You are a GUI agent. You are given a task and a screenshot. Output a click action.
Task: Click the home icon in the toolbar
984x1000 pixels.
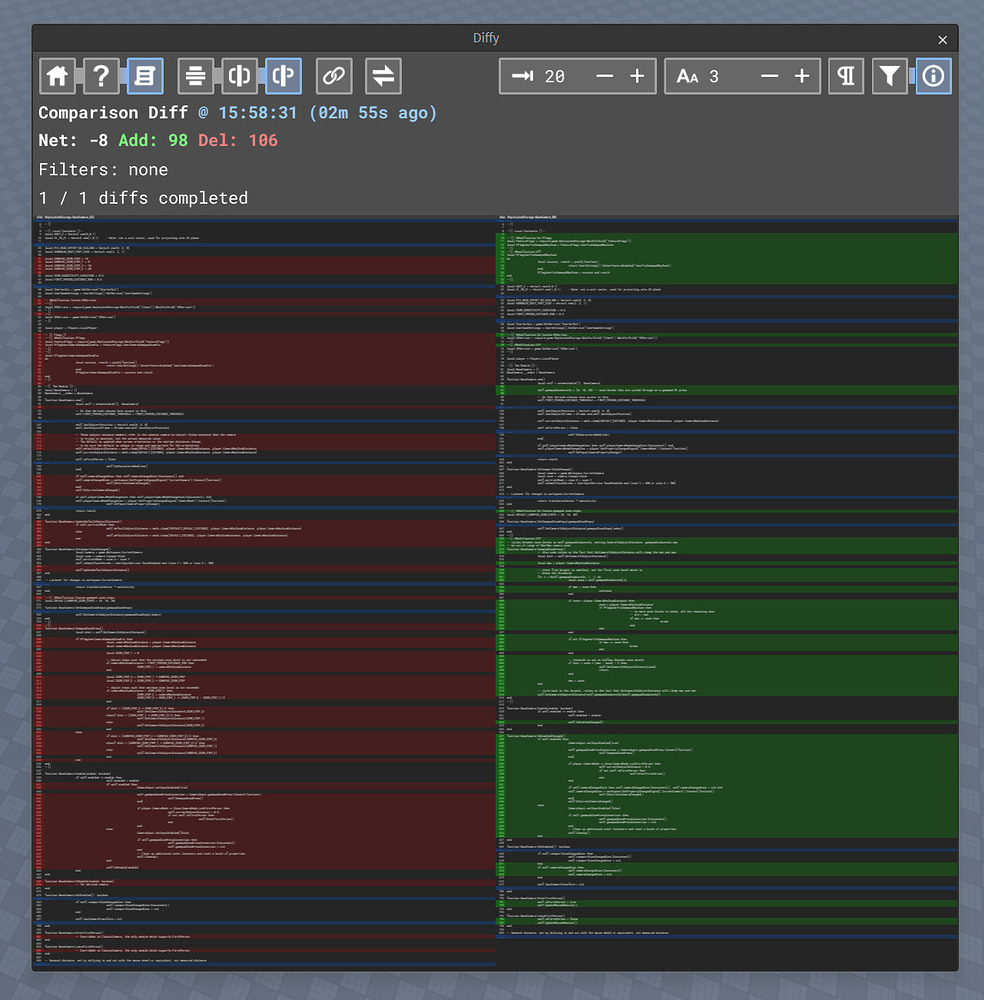tap(57, 76)
